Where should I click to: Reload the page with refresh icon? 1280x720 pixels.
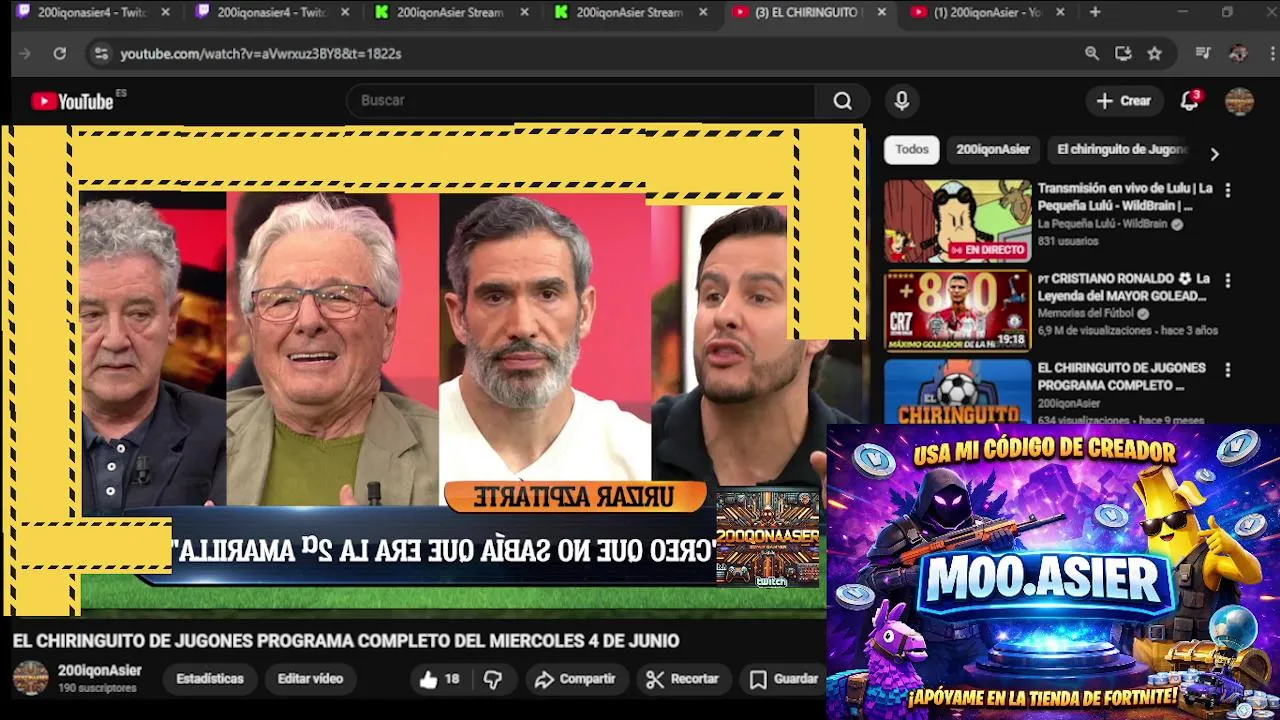60,53
